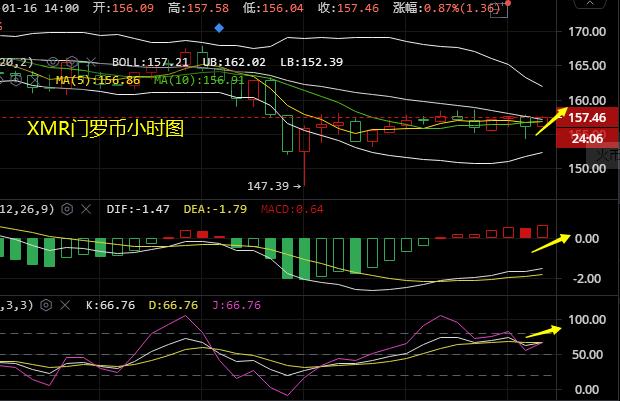Remove the MACD indicator with X
Image resolution: width=620 pixels, height=401 pixels.
click(x=86, y=209)
